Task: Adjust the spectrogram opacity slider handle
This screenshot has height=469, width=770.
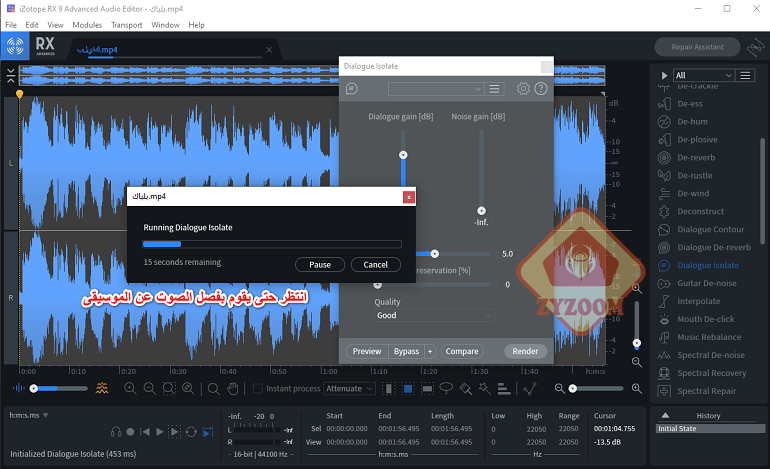Action: pyautogui.click(x=34, y=388)
